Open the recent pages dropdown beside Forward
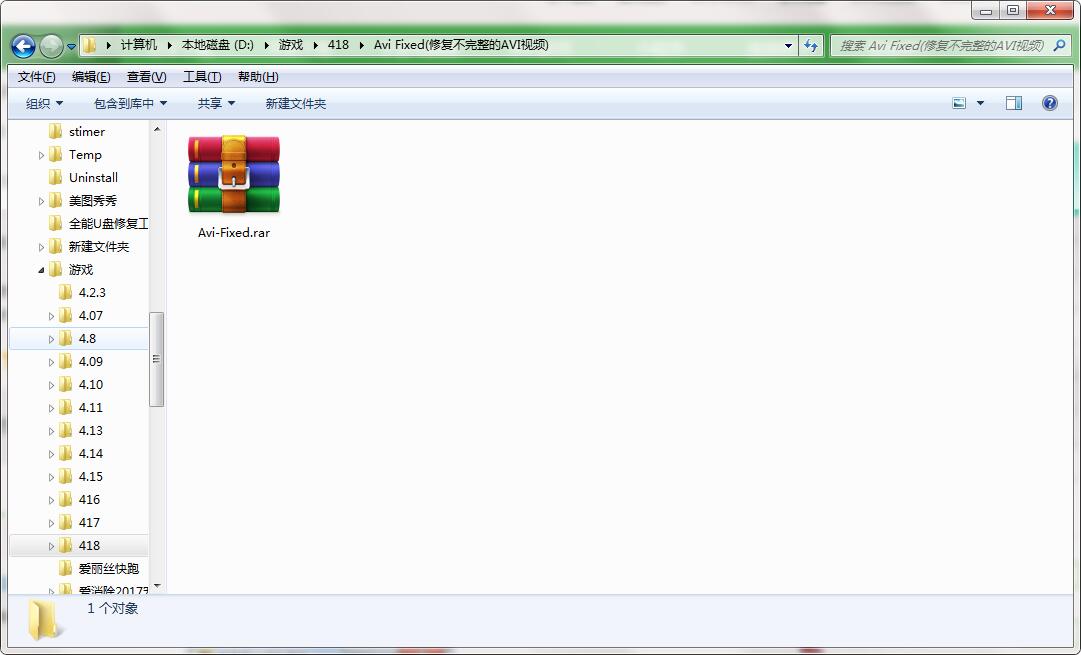The height and width of the screenshot is (655, 1081). (71, 47)
